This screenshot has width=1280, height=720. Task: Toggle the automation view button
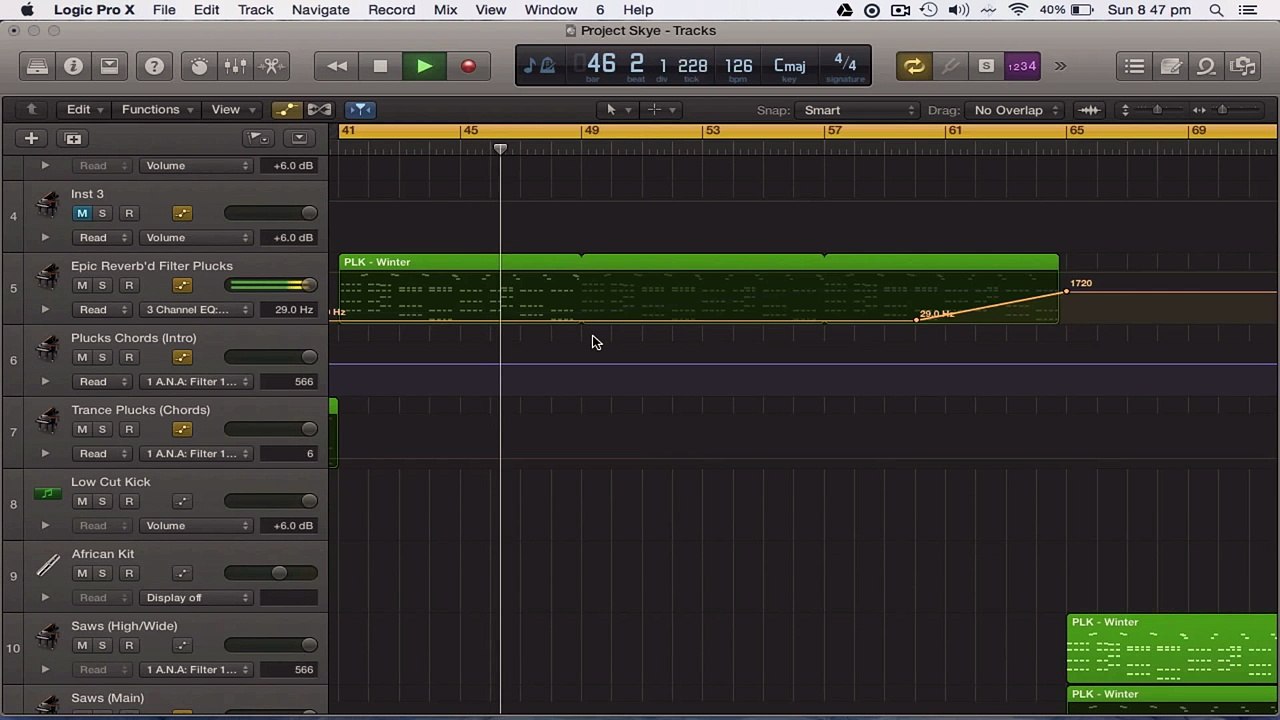(287, 110)
